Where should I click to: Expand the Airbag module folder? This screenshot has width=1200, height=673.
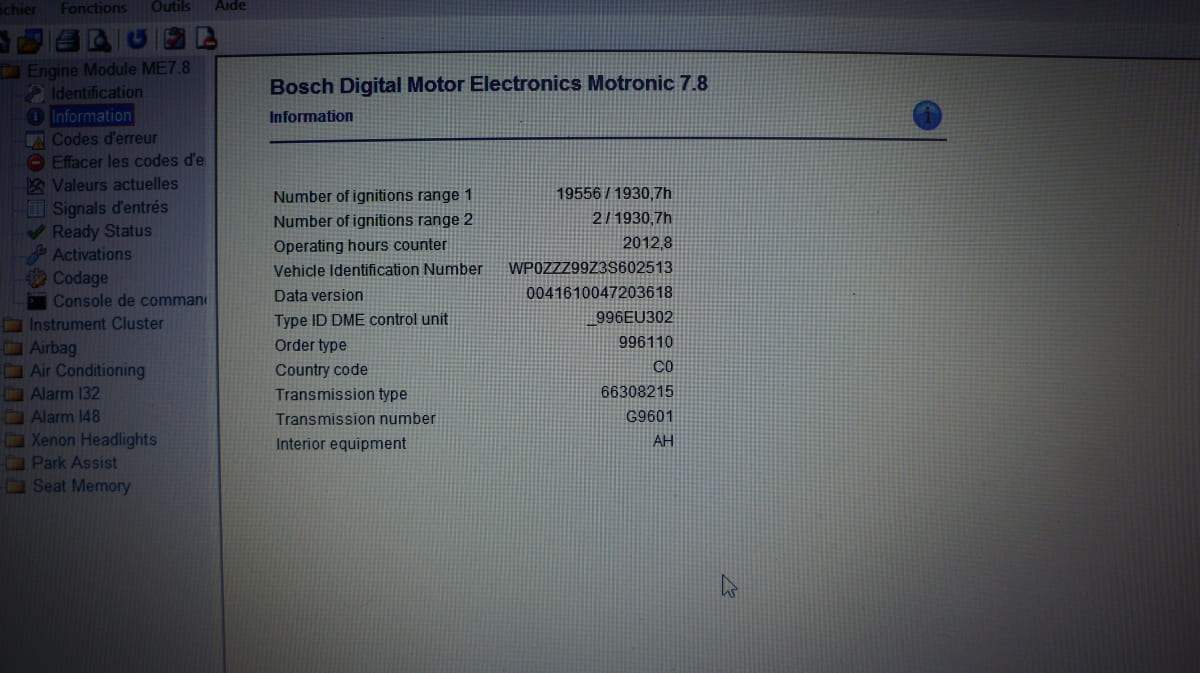[53, 348]
